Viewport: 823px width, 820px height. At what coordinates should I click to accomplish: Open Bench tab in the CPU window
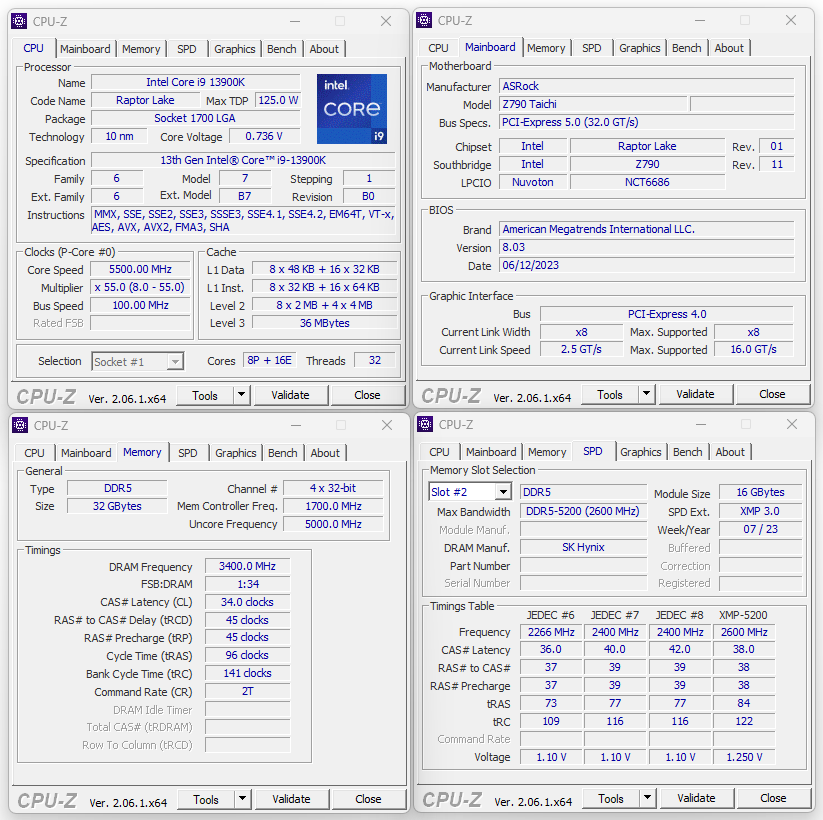click(282, 49)
